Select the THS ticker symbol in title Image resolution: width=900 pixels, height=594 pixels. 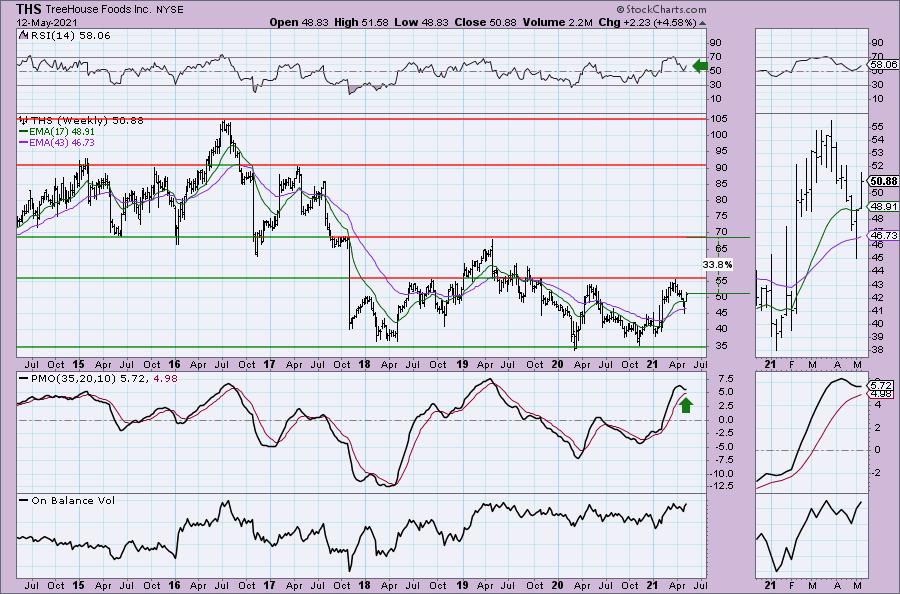28,9
